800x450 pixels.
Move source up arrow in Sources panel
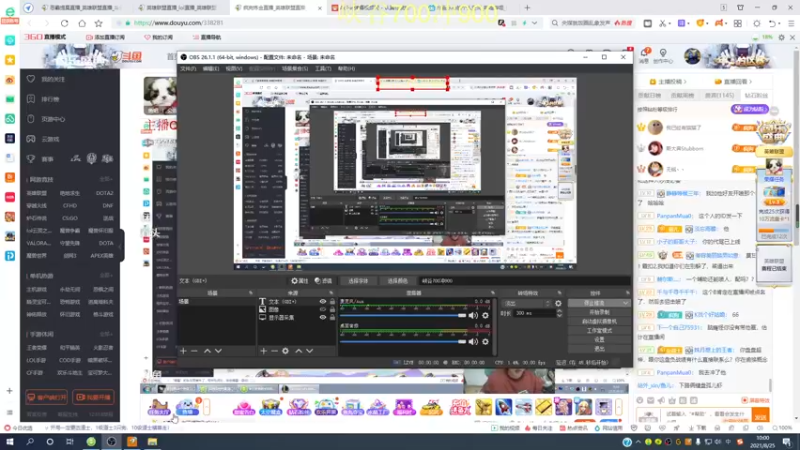[298, 351]
